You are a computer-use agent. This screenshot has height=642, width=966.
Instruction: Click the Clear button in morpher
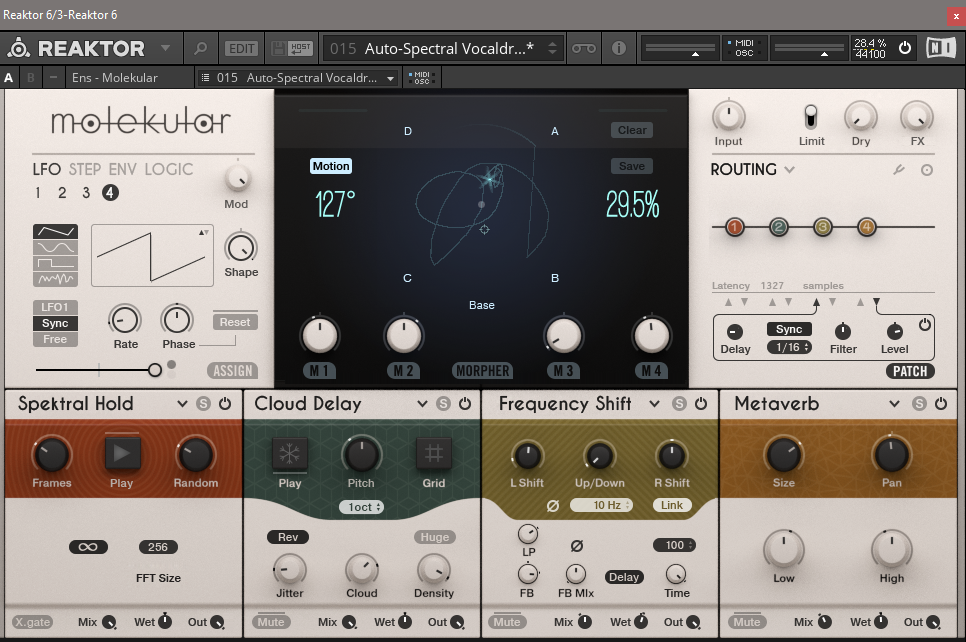tap(631, 130)
